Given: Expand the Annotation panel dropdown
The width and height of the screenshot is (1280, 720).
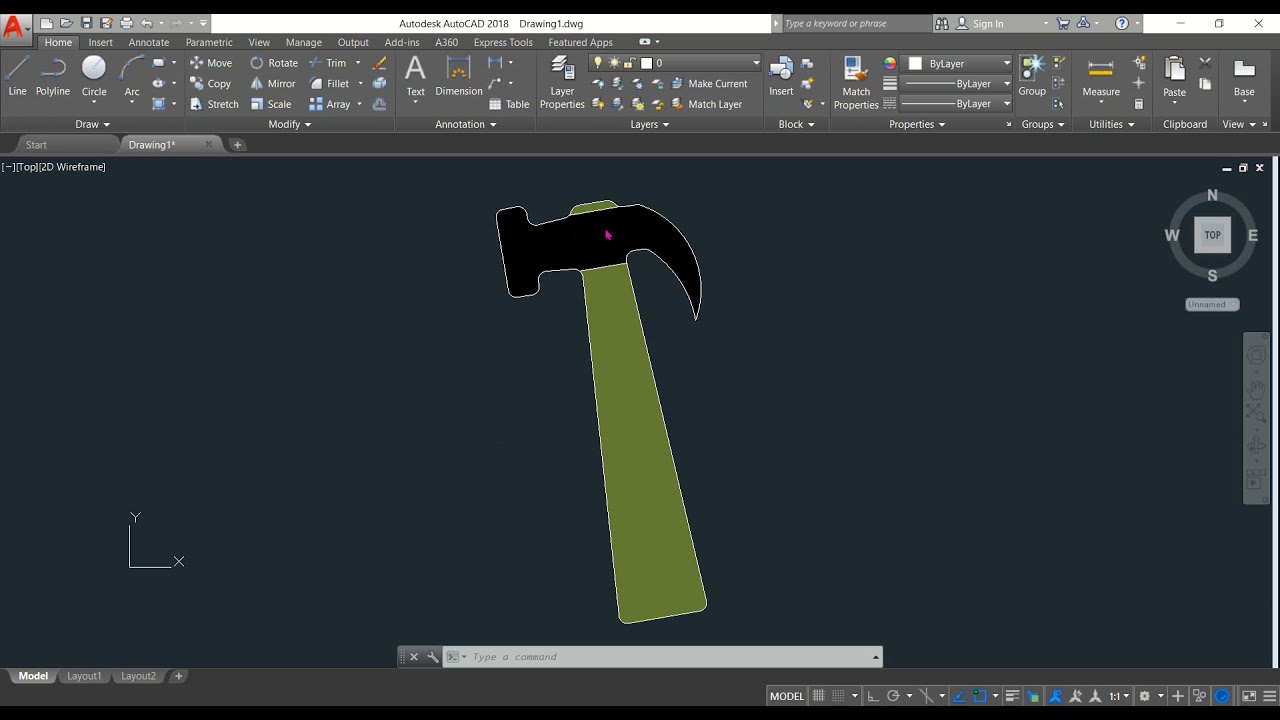Looking at the screenshot, I should (x=466, y=124).
